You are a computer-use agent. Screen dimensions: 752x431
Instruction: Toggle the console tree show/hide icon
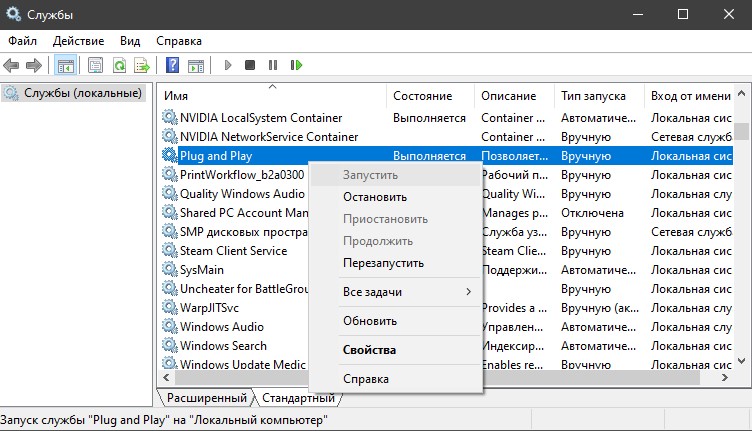pyautogui.click(x=65, y=65)
